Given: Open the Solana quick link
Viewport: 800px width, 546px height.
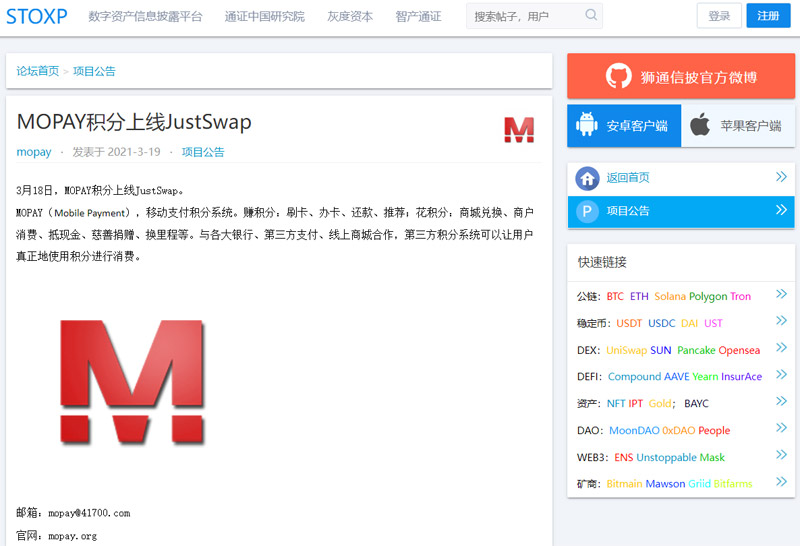Looking at the screenshot, I should coord(670,296).
